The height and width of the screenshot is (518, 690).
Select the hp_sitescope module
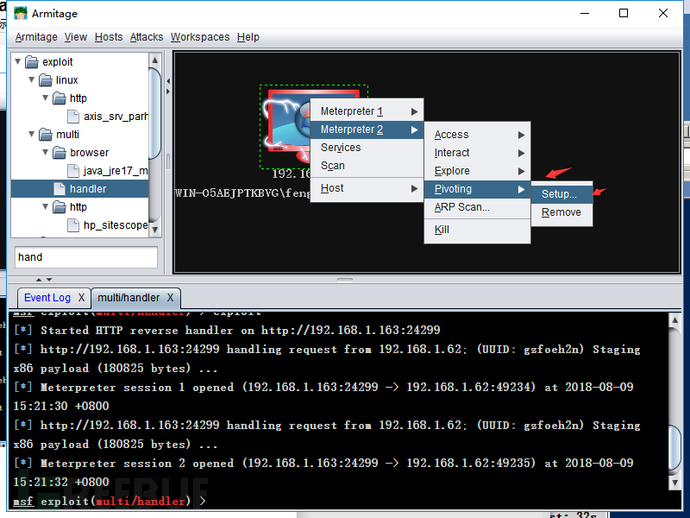(x=116, y=225)
